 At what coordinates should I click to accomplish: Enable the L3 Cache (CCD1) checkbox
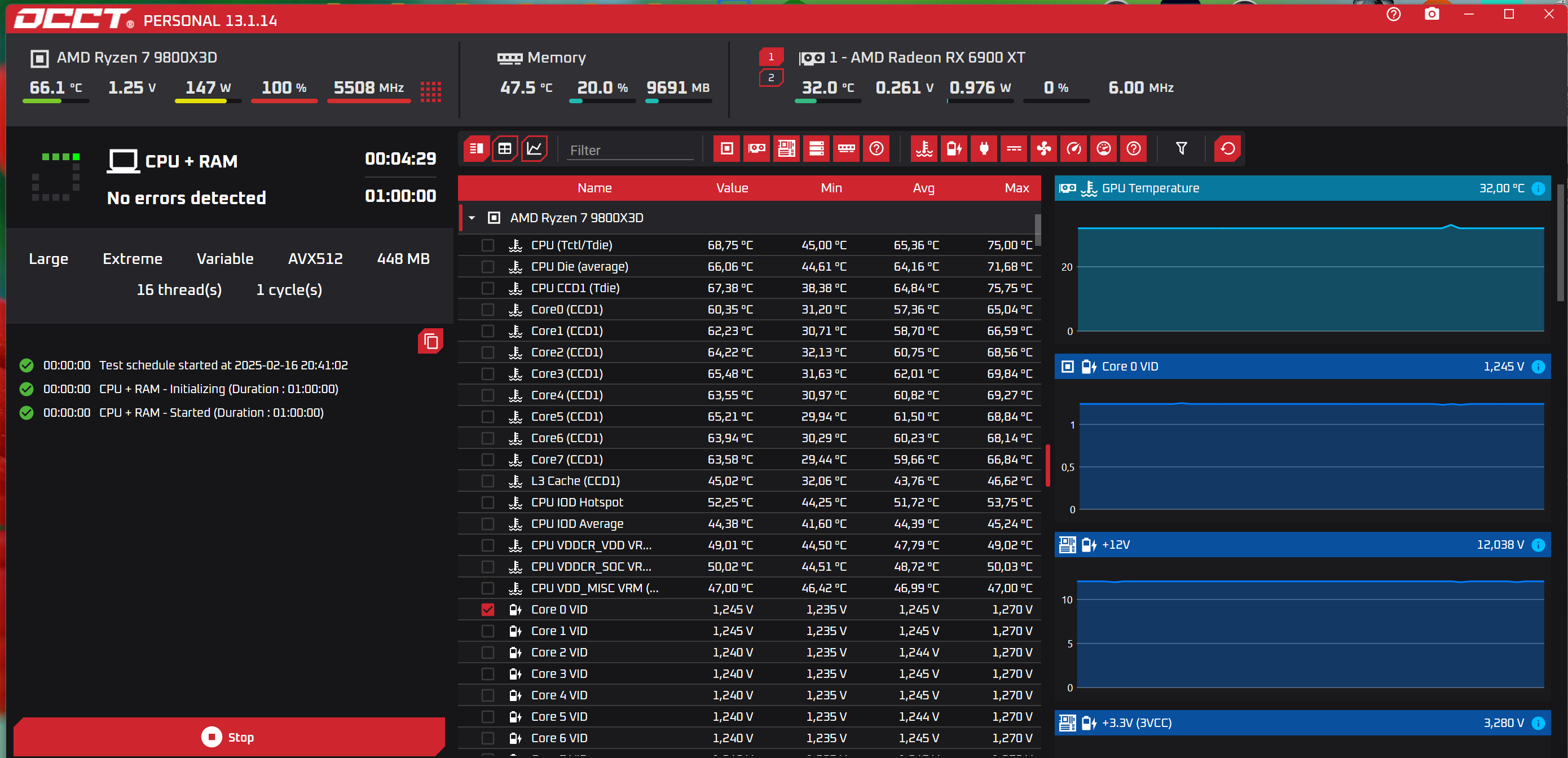[x=487, y=481]
